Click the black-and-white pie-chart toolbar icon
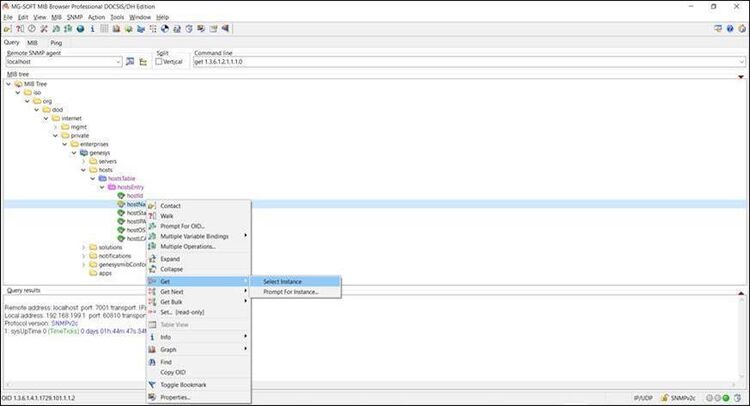 pos(165,29)
